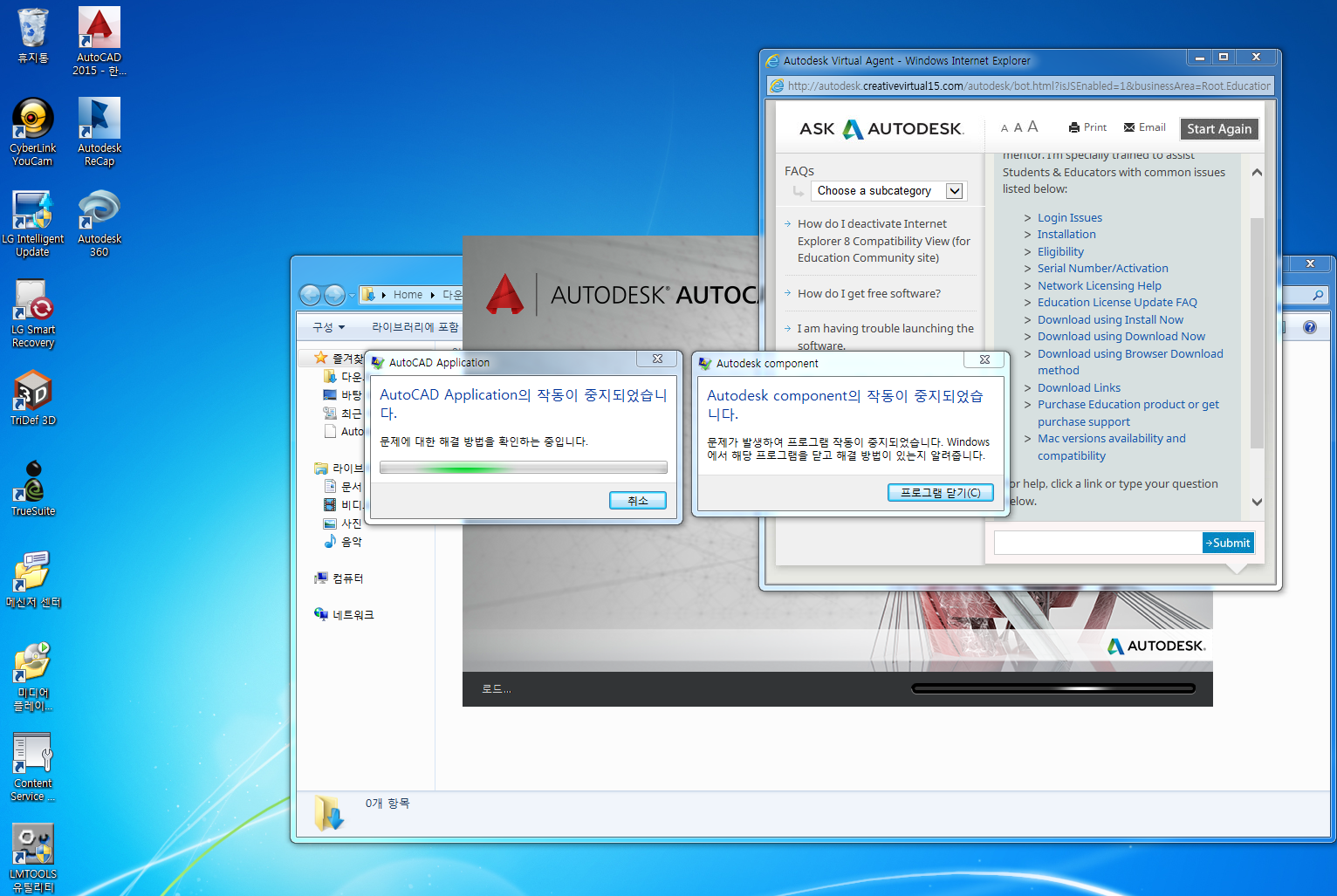
Task: Open the 미디어 플레이 desktop icon
Action: click(33, 676)
